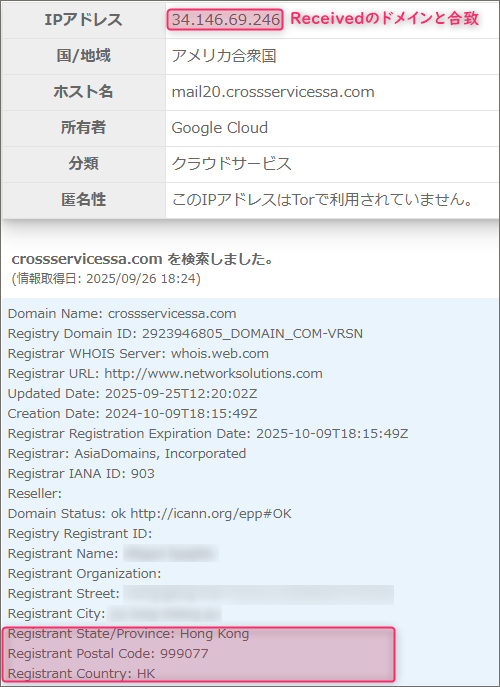Click the Tor anonymity status text
The image size is (500, 687).
[x=323, y=200]
